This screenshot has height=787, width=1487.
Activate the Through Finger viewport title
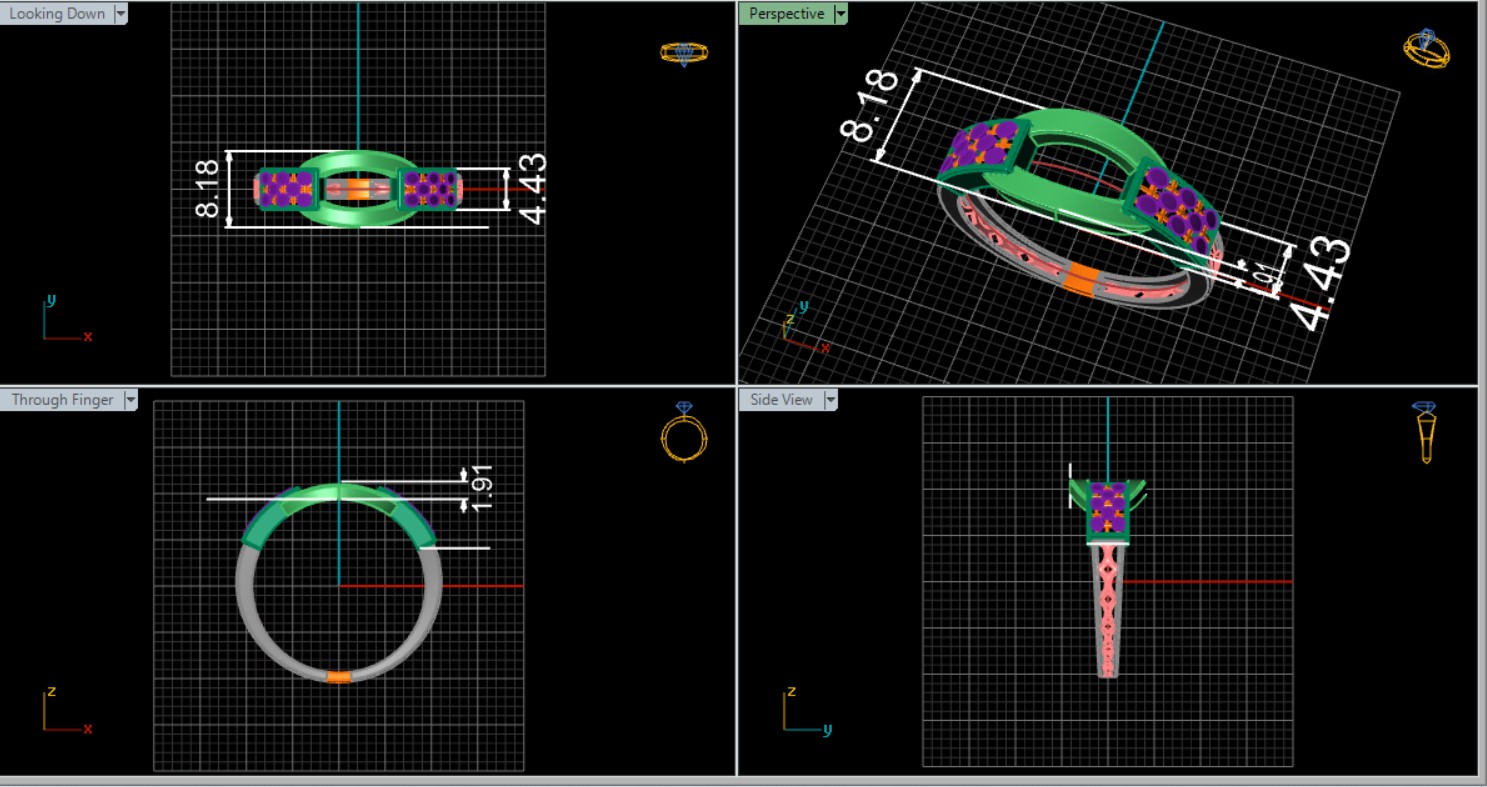tap(62, 400)
